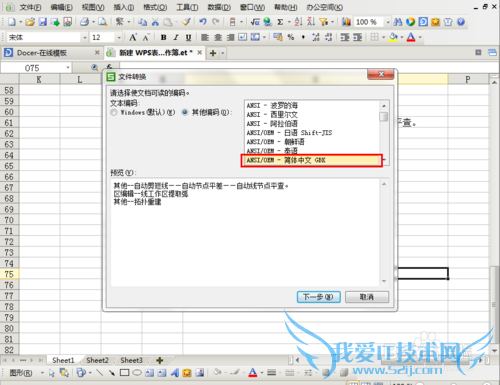Click the decrease font size icon

click(x=146, y=37)
